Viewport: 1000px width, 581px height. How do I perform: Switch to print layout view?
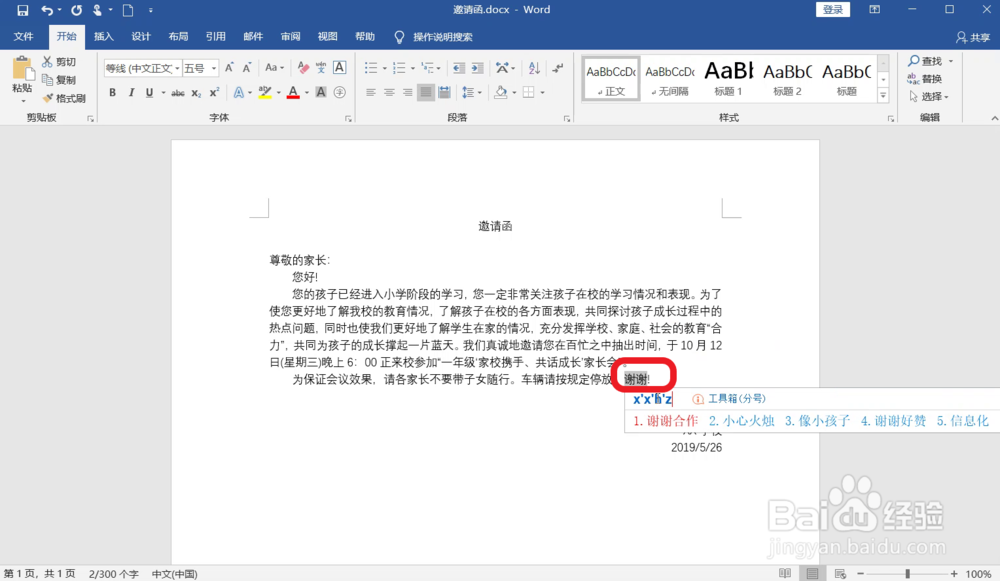(x=812, y=573)
